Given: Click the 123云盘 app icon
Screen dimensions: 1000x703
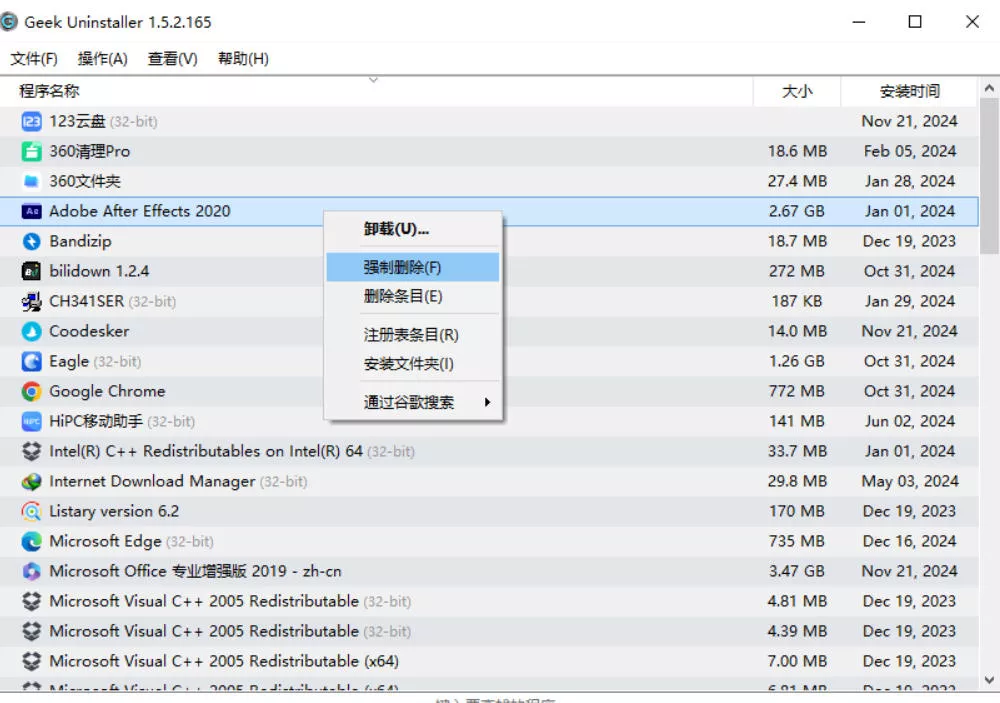Looking at the screenshot, I should (x=31, y=121).
